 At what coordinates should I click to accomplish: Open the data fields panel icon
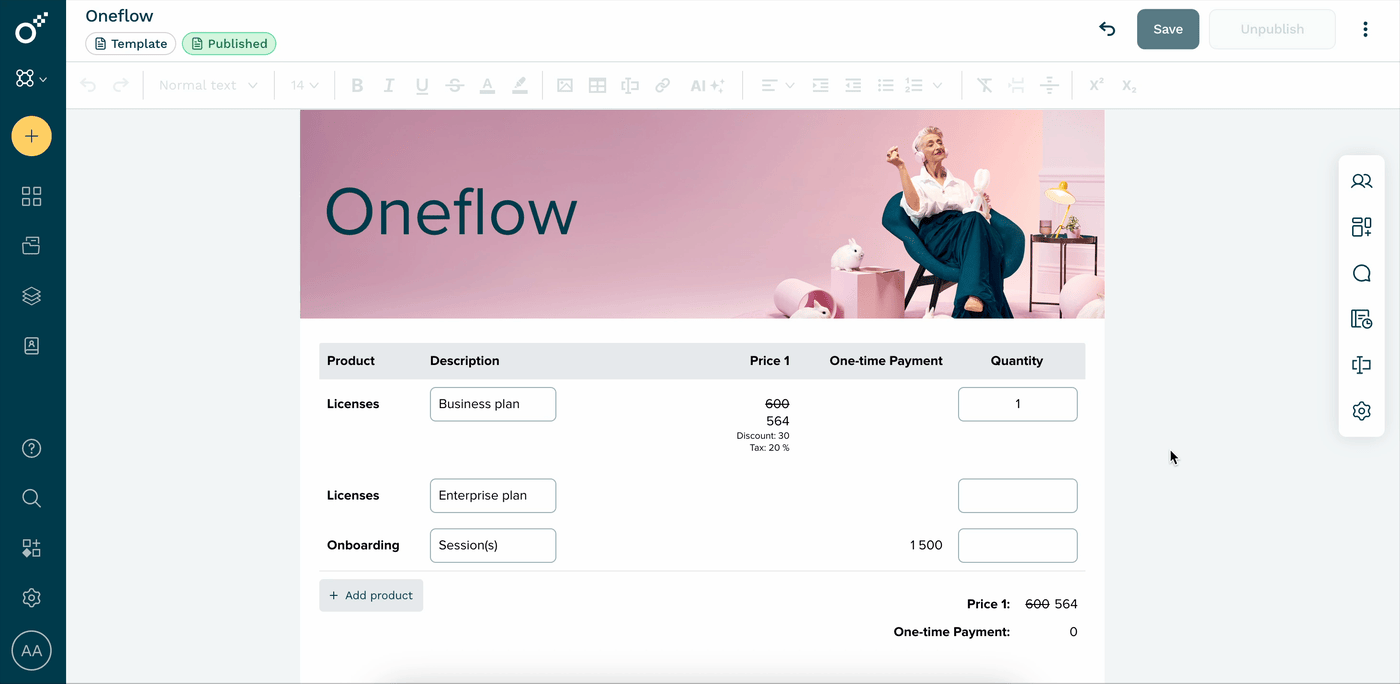pyautogui.click(x=1361, y=365)
